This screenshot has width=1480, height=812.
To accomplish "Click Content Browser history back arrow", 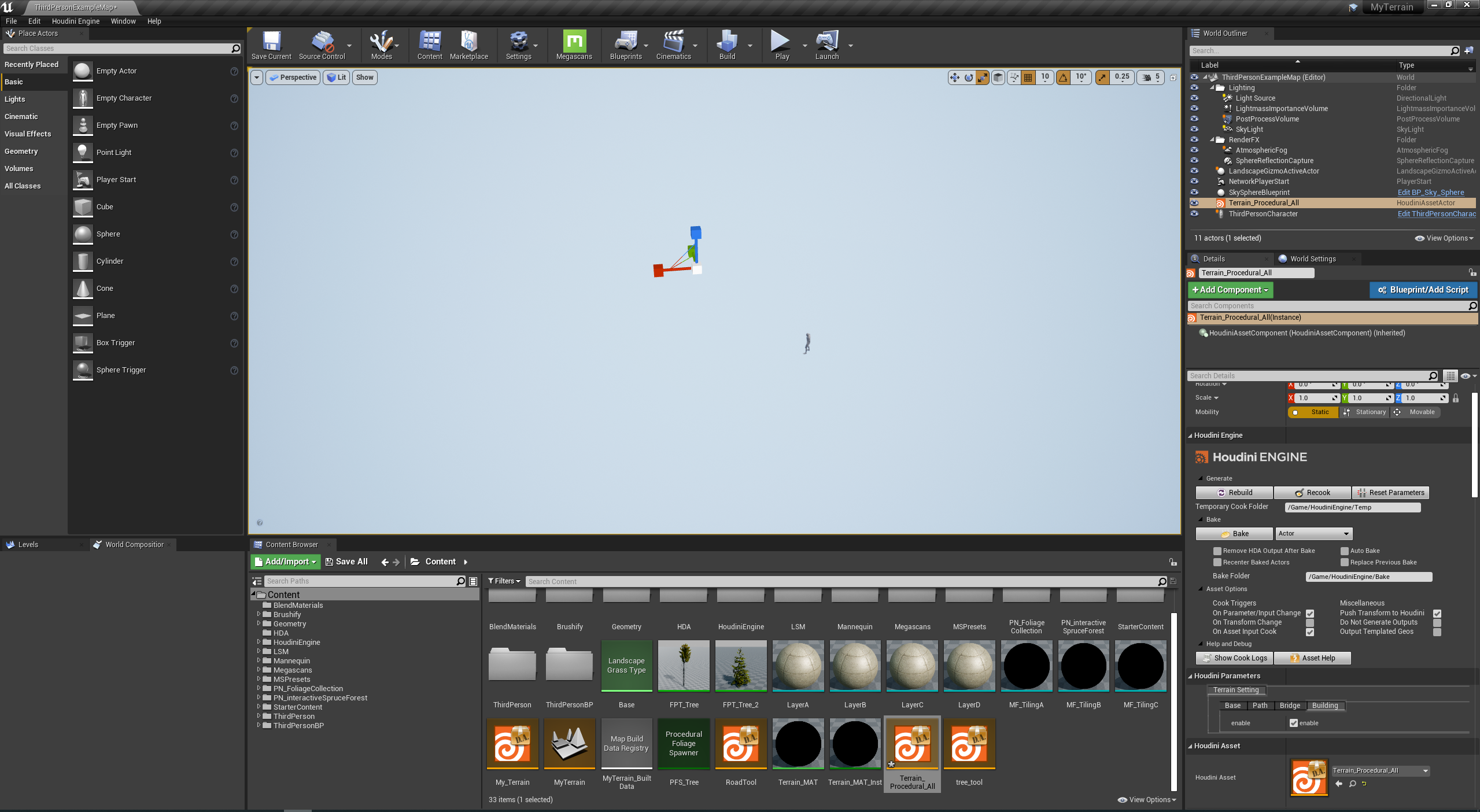I will 385,562.
